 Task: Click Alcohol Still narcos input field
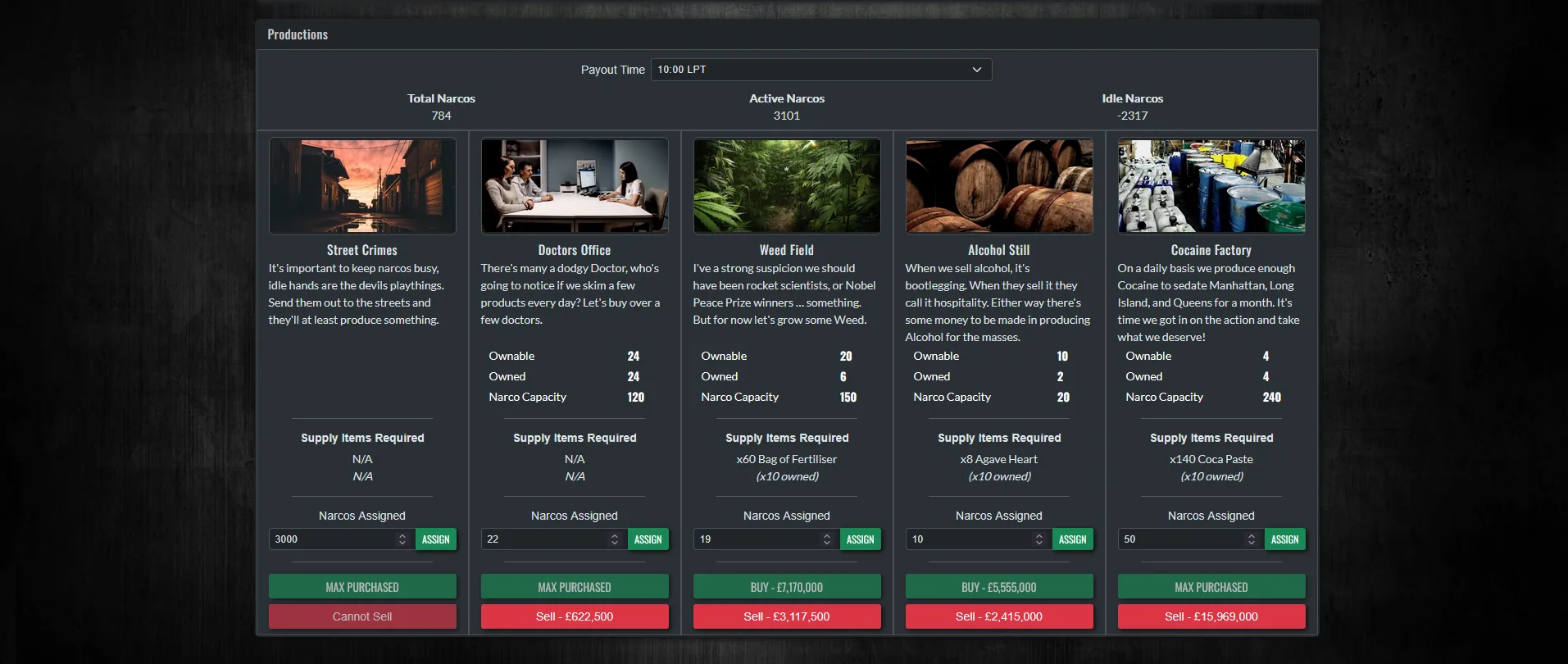click(x=969, y=539)
